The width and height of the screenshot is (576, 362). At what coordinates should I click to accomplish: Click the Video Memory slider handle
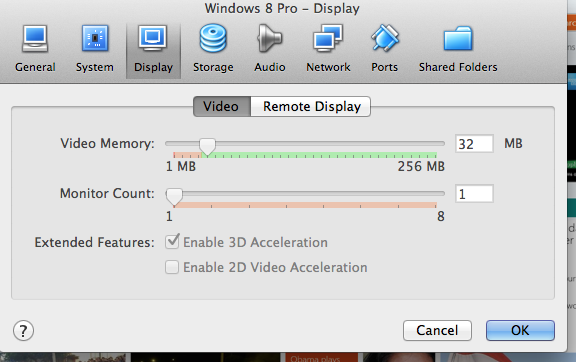point(207,147)
